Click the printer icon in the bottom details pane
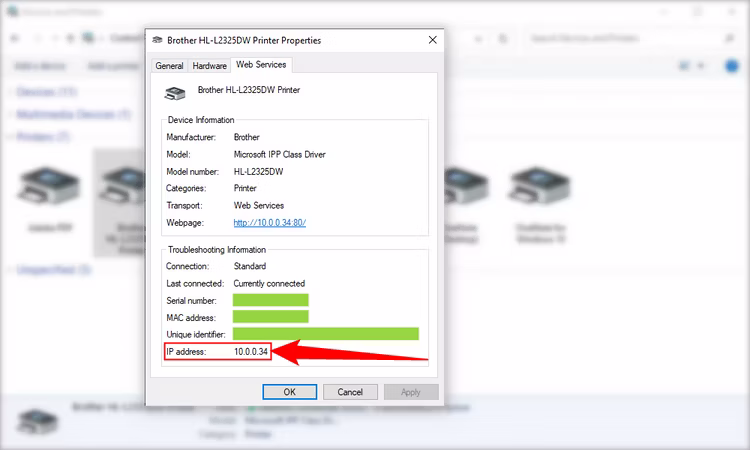This screenshot has width=750, height=450. [37, 422]
